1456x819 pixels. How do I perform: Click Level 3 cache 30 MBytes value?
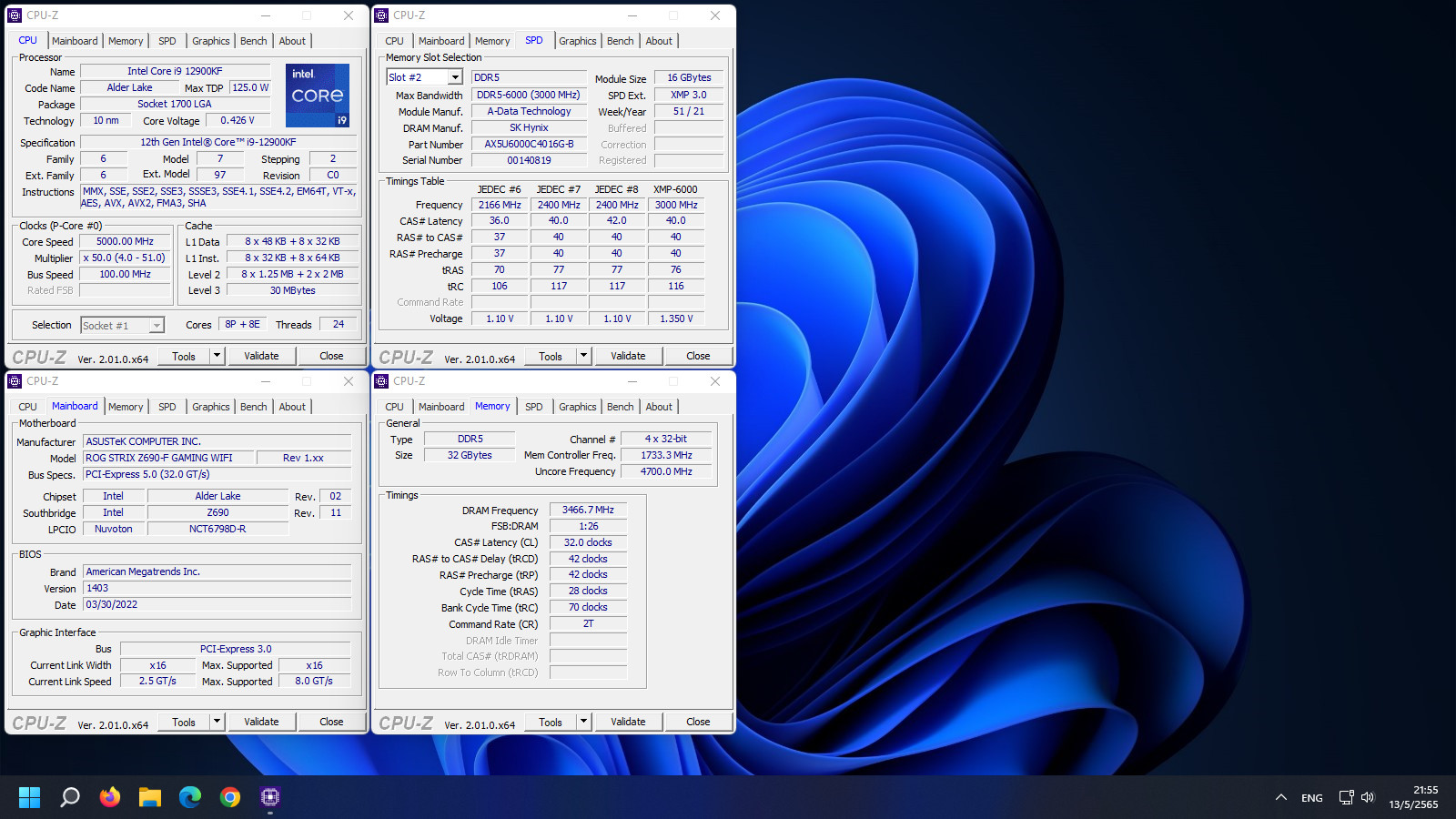(x=292, y=290)
